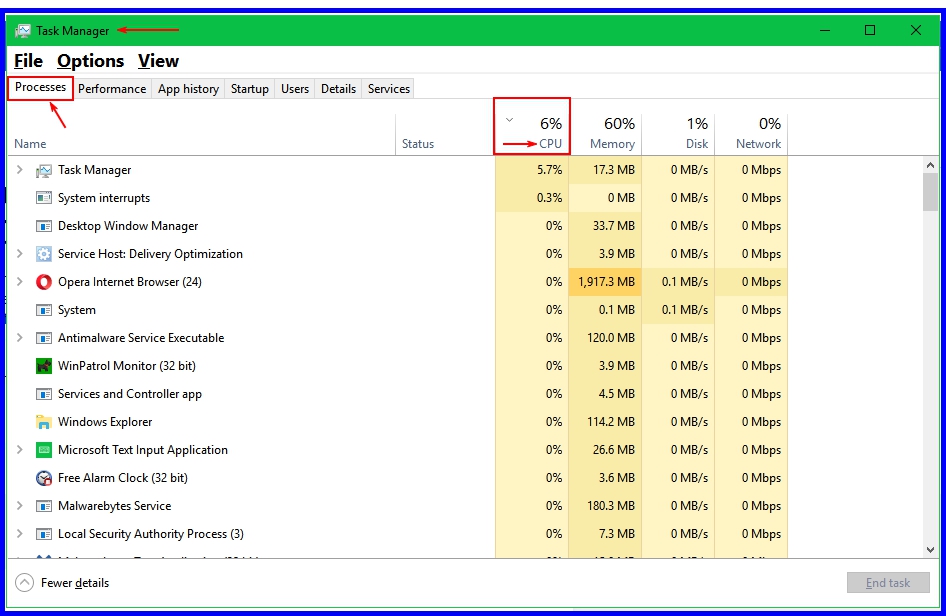Click the vertical scrollbar thumb
The height and width of the screenshot is (616, 946).
[x=930, y=192]
